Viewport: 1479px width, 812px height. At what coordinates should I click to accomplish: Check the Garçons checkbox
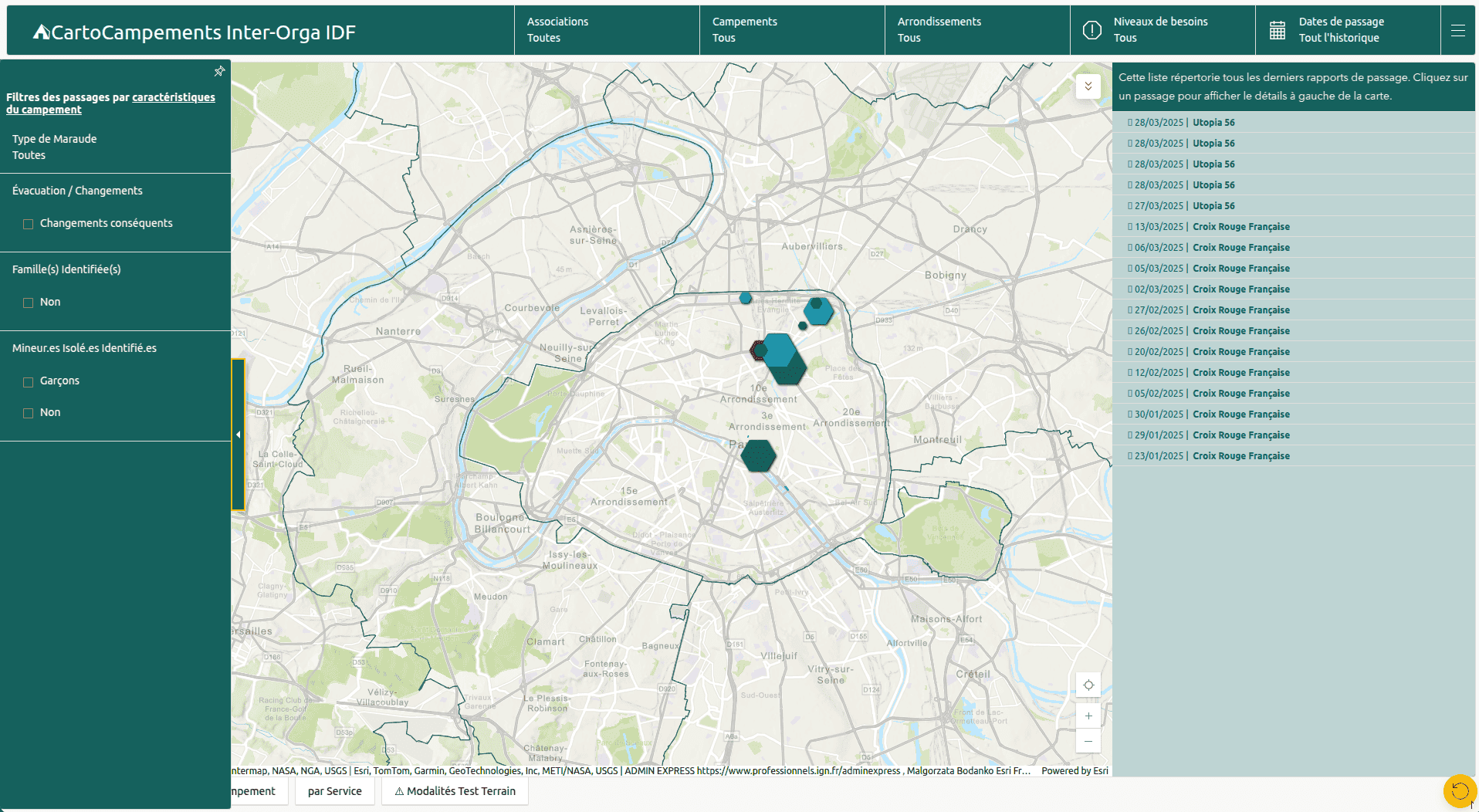pyautogui.click(x=29, y=381)
